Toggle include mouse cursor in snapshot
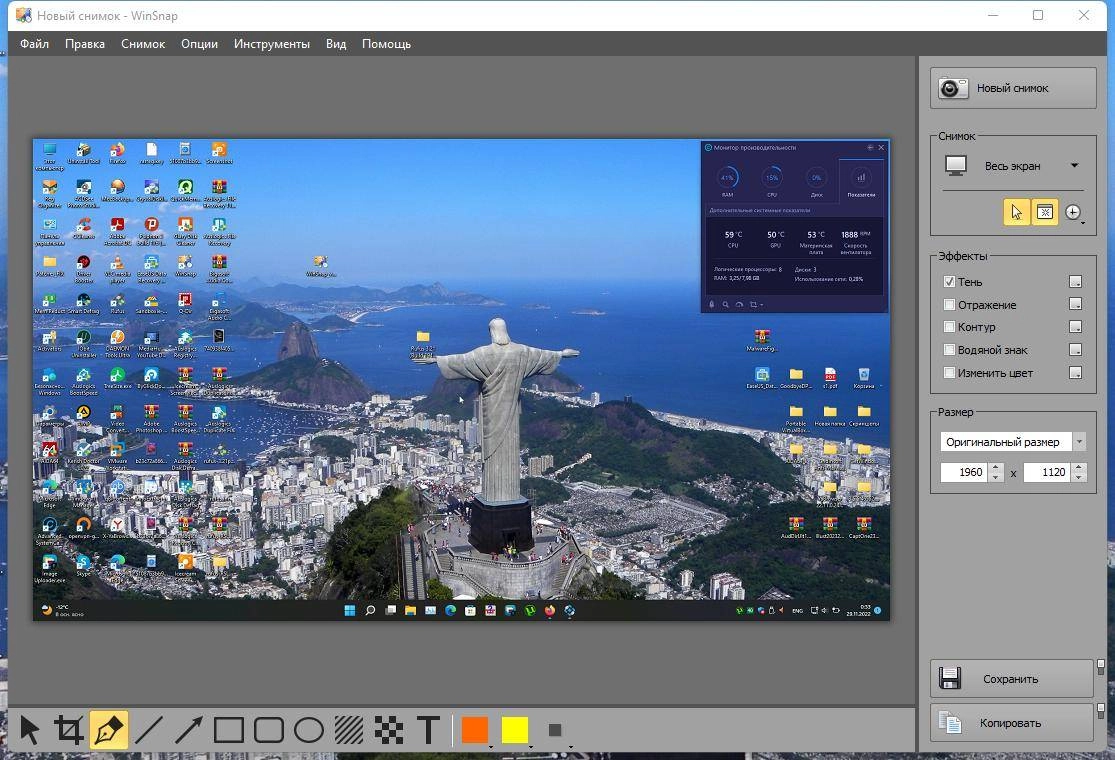 1016,212
